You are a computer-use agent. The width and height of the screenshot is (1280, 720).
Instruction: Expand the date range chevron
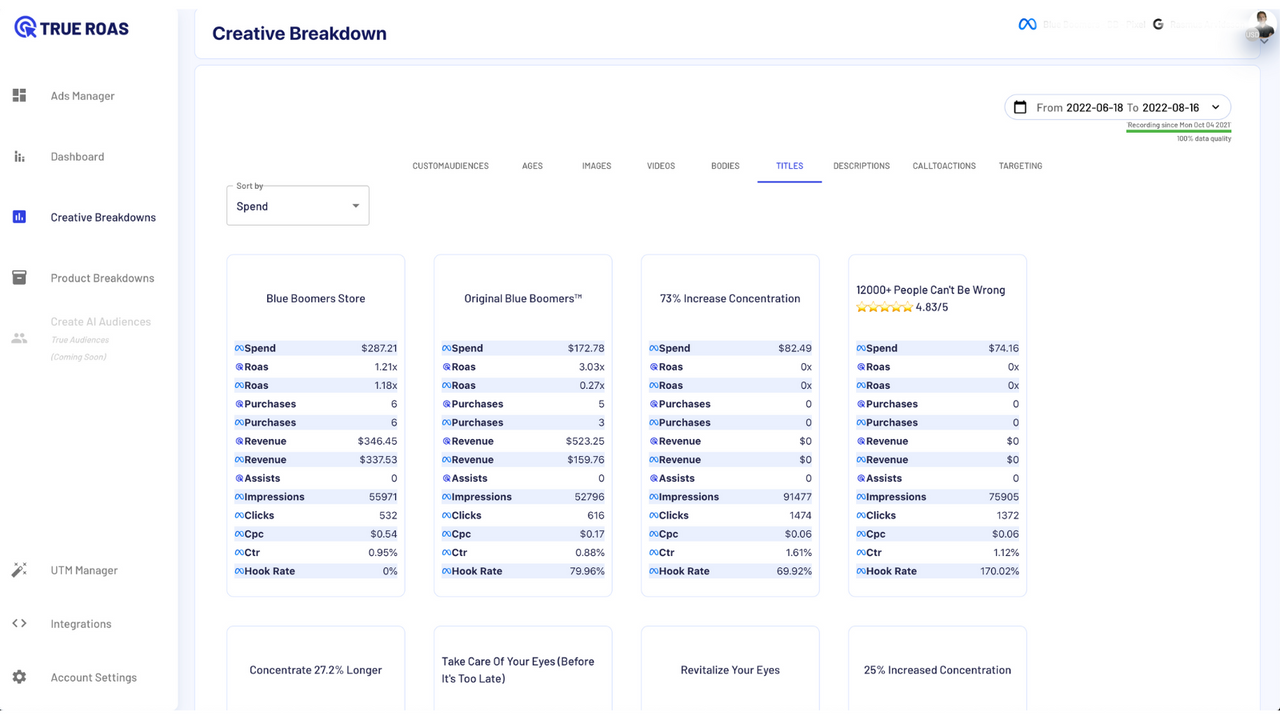click(x=1216, y=107)
